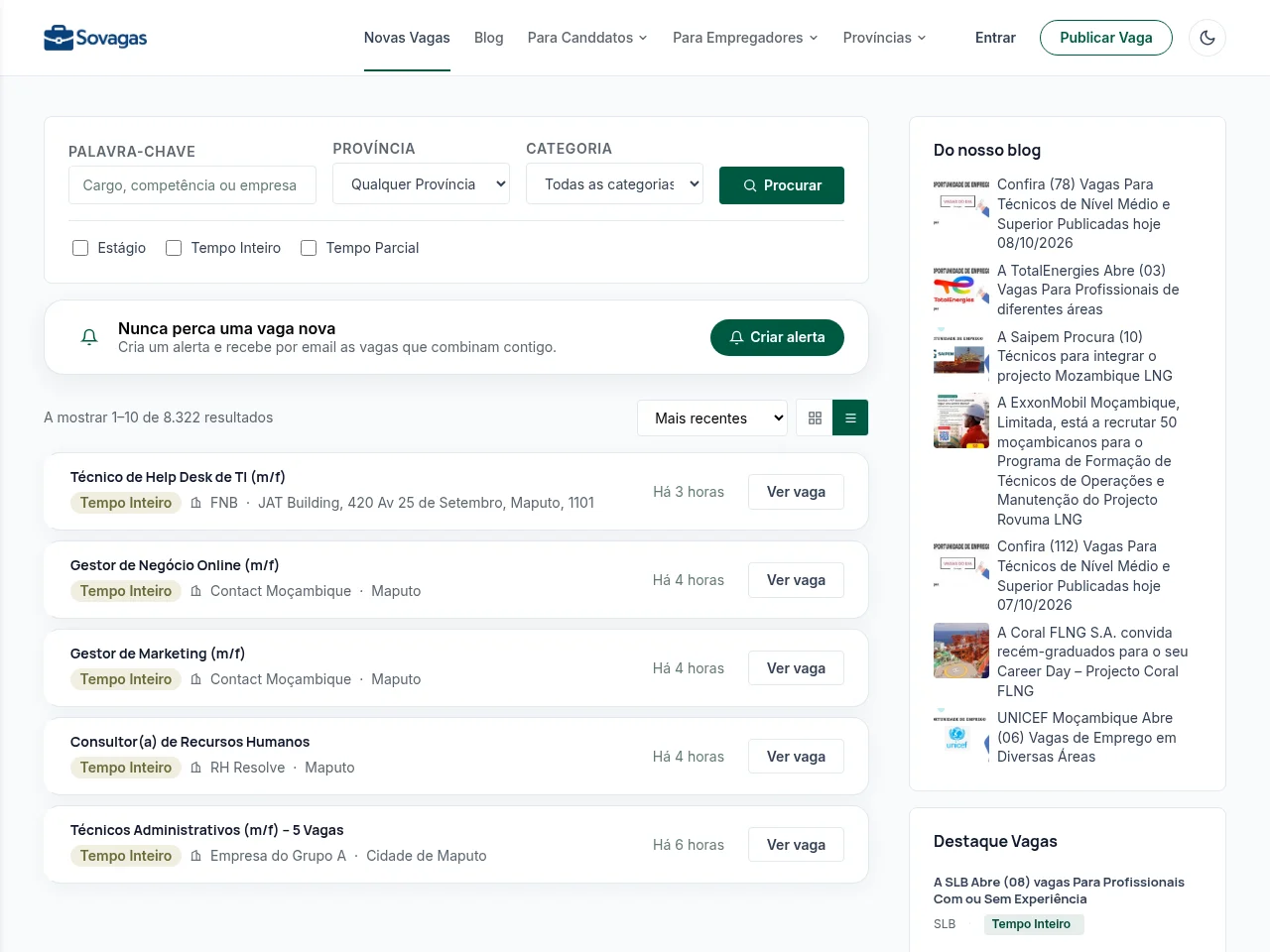Click the Procurar search button

(782, 185)
